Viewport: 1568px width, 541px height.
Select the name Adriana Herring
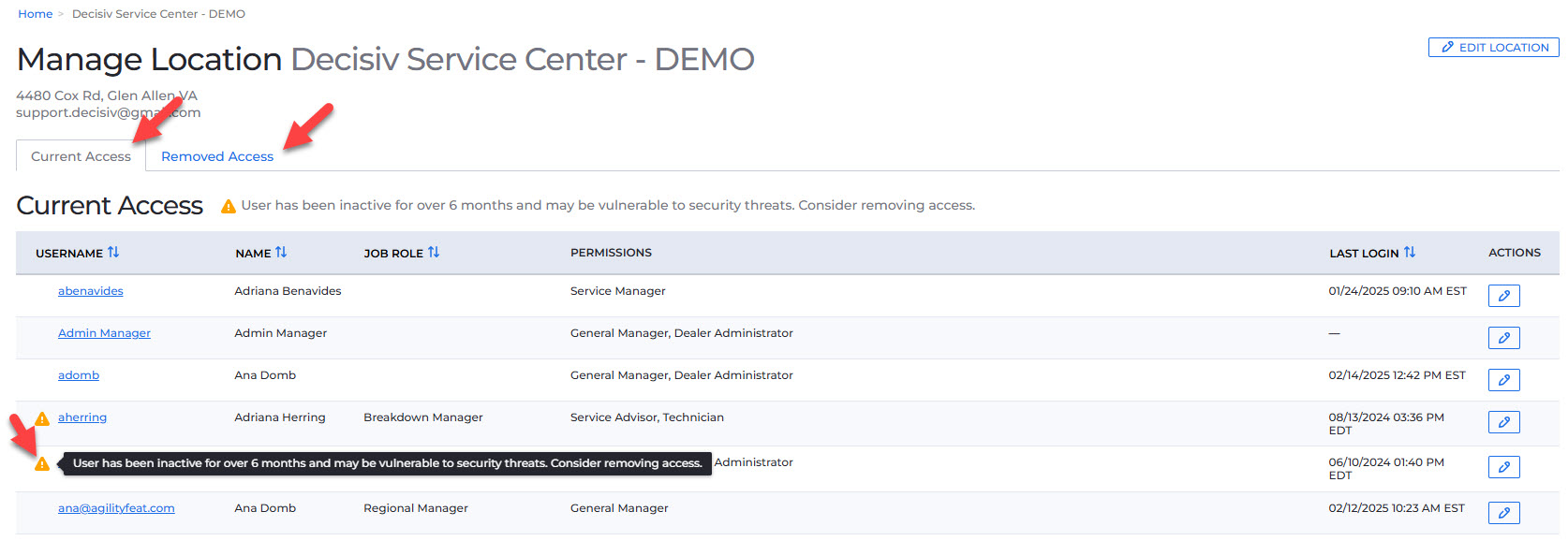tap(280, 417)
